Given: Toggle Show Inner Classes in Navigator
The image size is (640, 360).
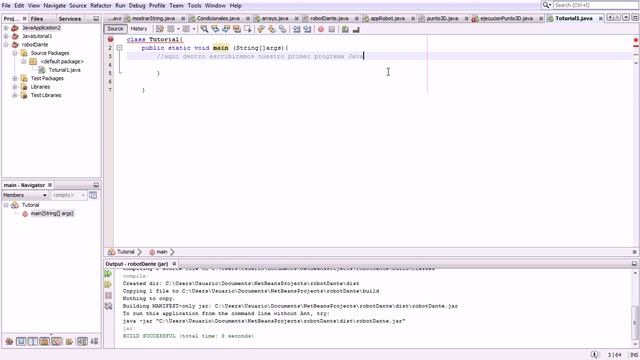Looking at the screenshot, I should tap(57, 341).
